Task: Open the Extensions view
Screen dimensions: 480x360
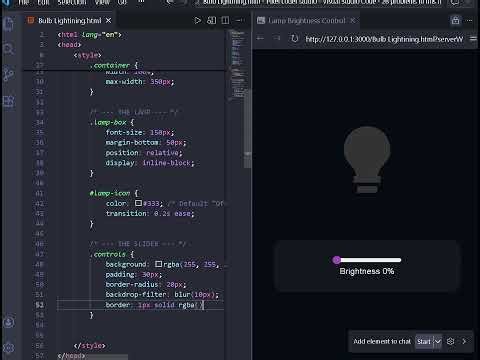Action: pos(9,101)
